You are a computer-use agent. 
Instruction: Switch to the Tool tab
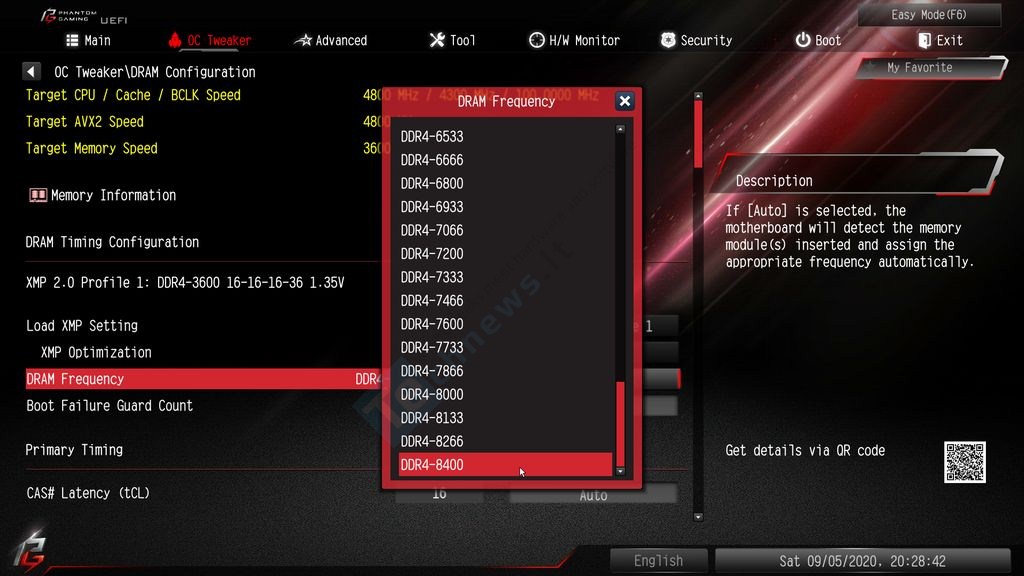click(453, 40)
